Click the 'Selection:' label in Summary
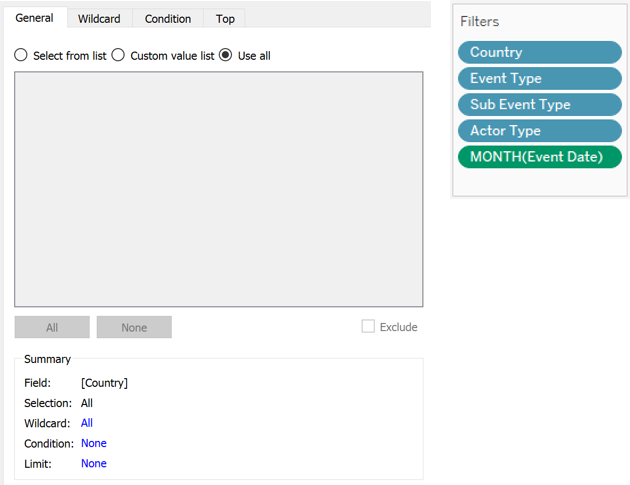 coord(48,403)
